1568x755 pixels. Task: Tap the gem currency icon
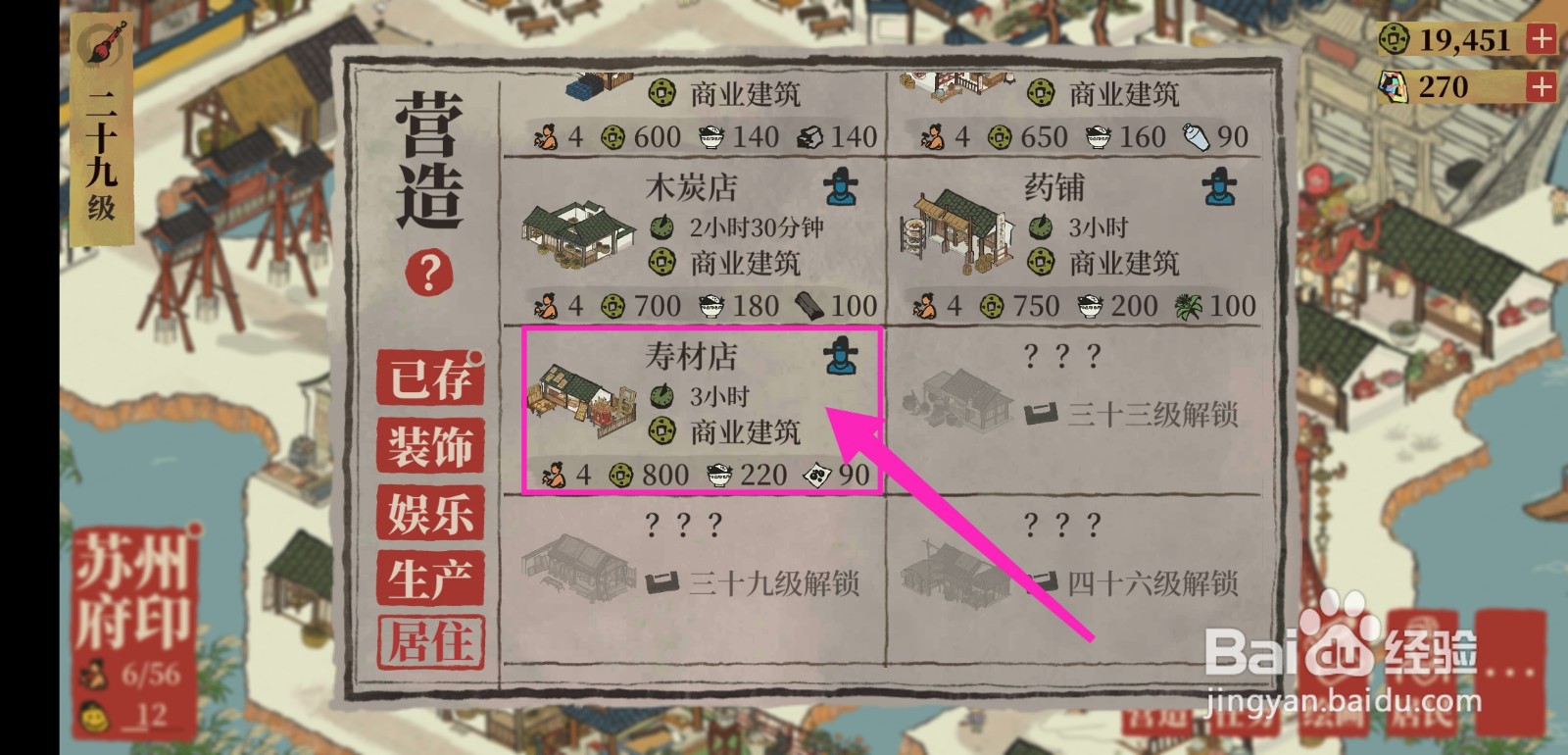point(1394,86)
